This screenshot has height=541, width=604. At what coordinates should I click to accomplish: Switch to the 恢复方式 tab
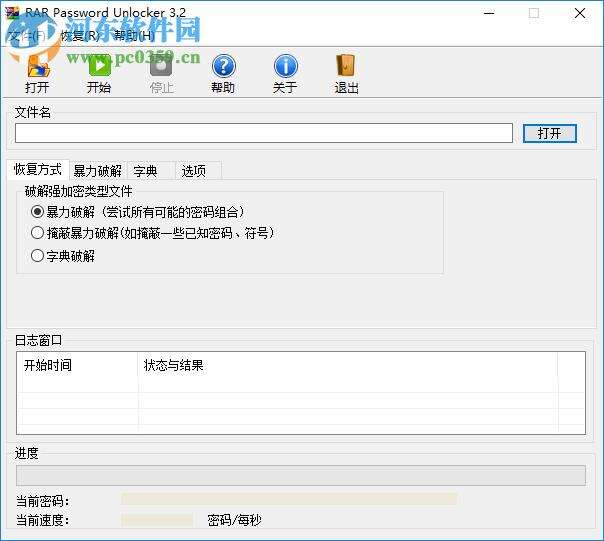tap(38, 170)
